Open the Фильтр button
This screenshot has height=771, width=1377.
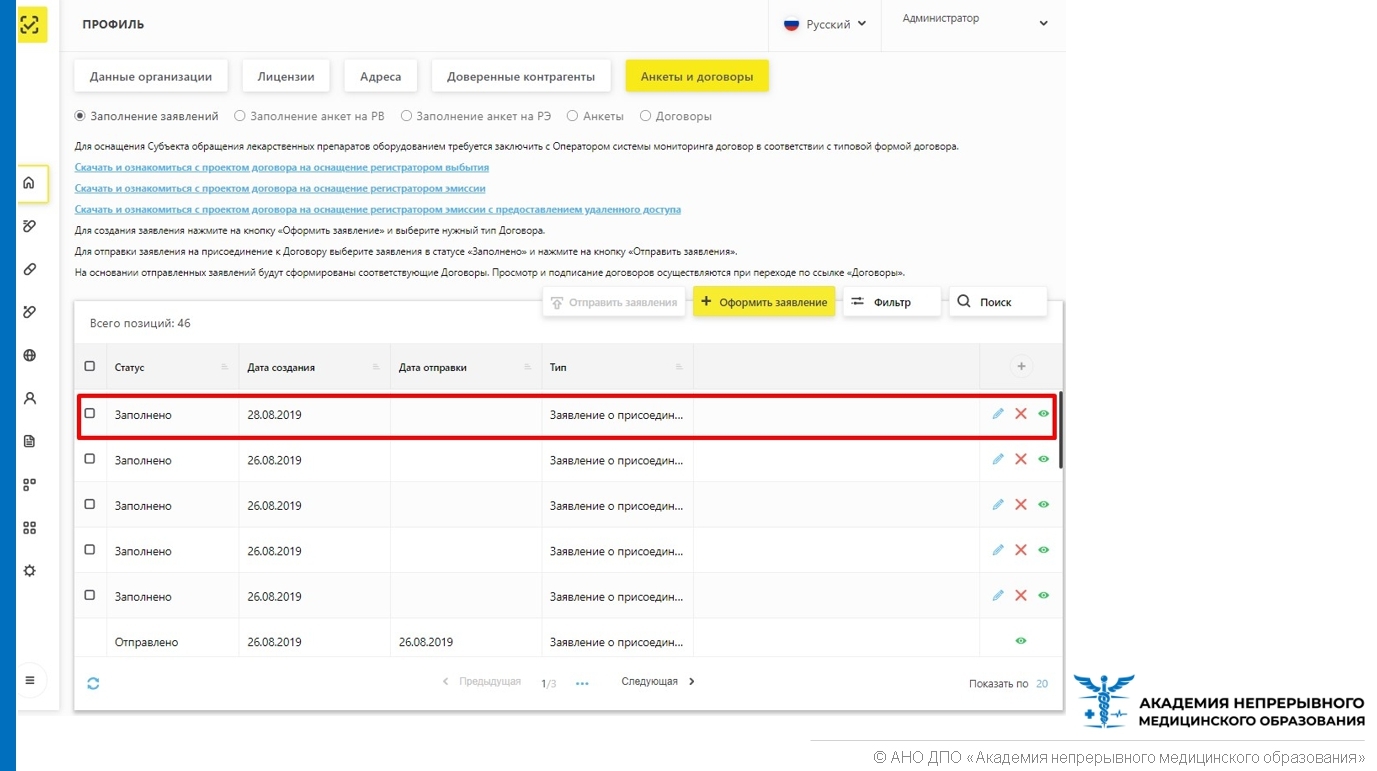click(892, 302)
